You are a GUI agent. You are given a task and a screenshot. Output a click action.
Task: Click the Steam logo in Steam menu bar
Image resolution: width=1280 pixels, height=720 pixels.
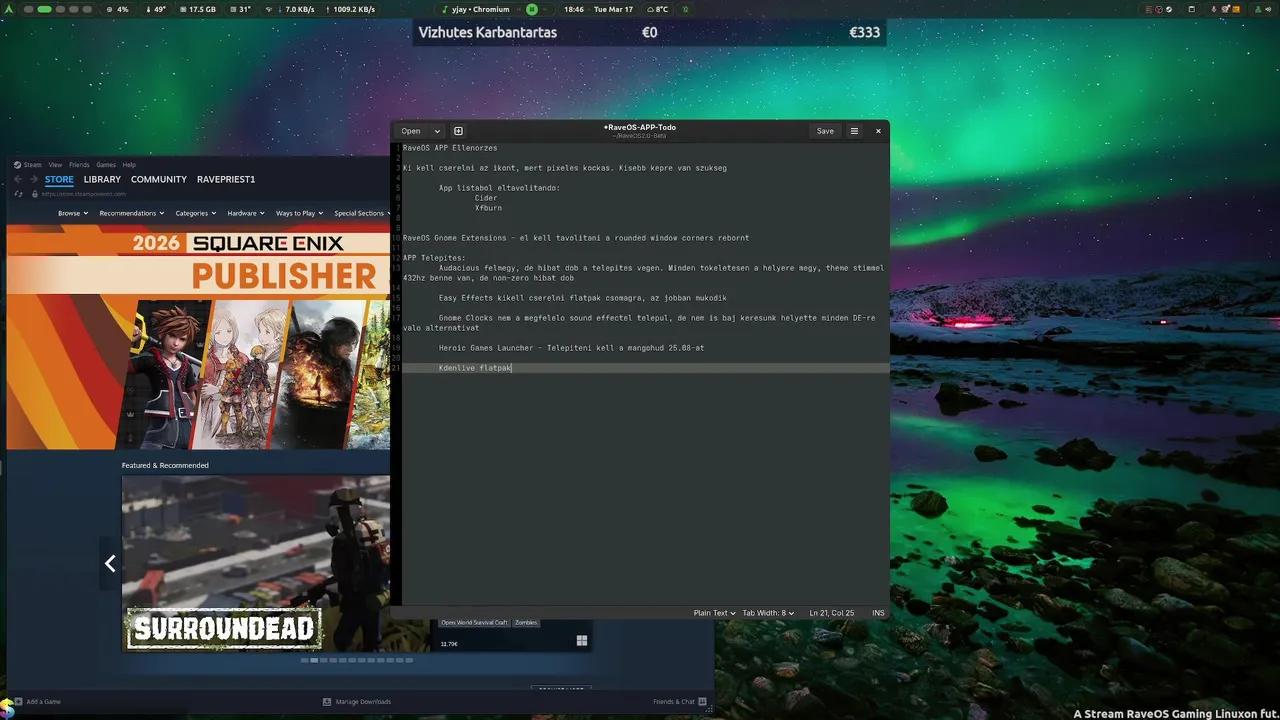[17, 165]
